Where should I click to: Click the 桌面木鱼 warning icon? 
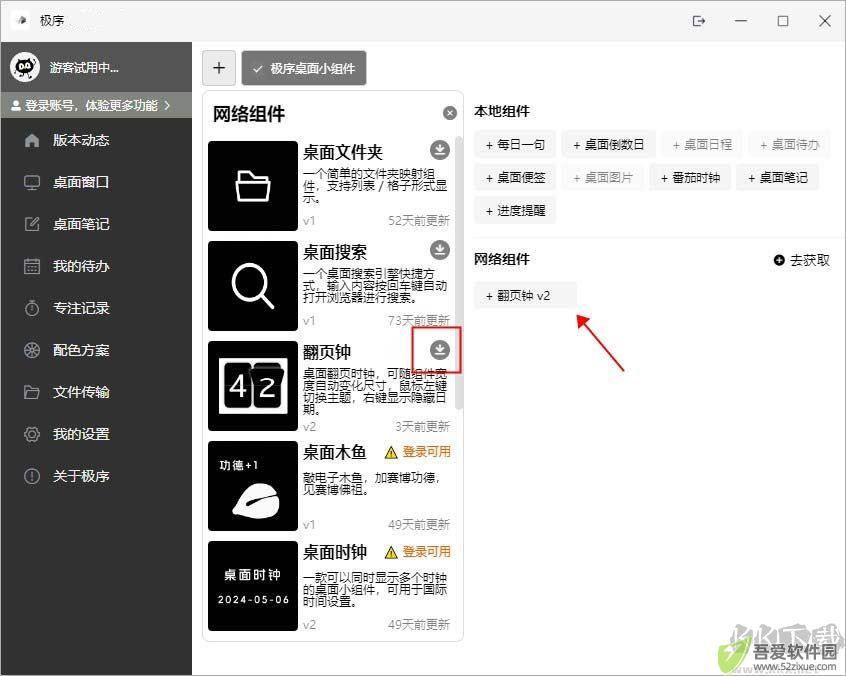pos(391,452)
